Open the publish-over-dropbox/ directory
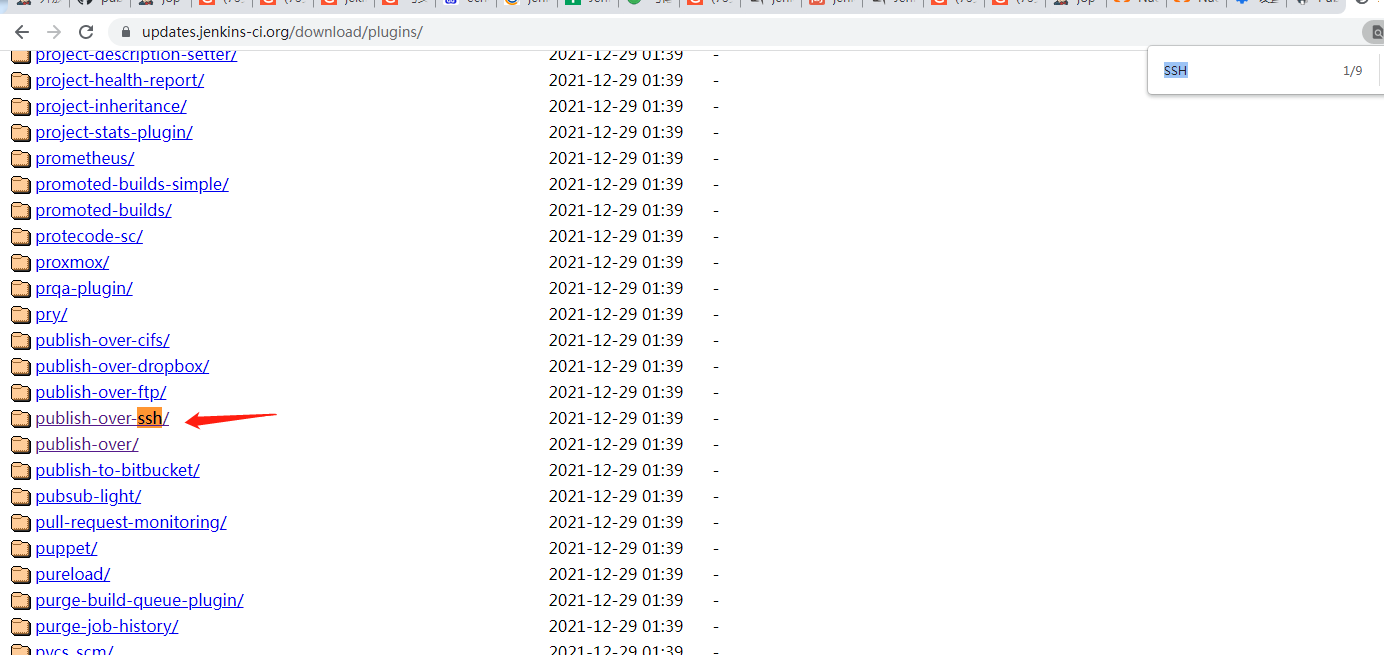This screenshot has height=655, width=1384. click(122, 366)
